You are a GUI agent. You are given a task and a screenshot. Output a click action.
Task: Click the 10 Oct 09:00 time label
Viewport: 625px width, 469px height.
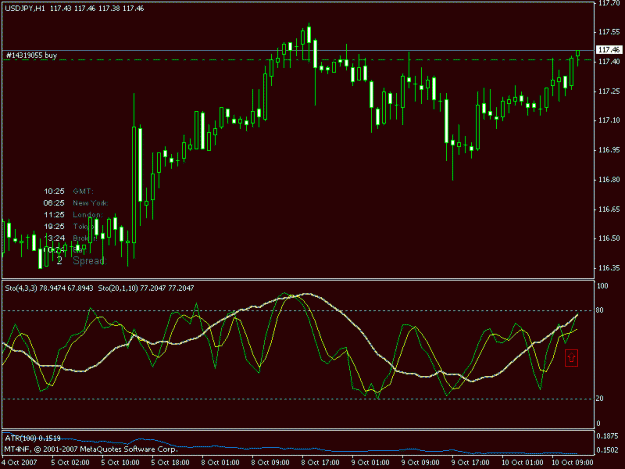(x=572, y=463)
